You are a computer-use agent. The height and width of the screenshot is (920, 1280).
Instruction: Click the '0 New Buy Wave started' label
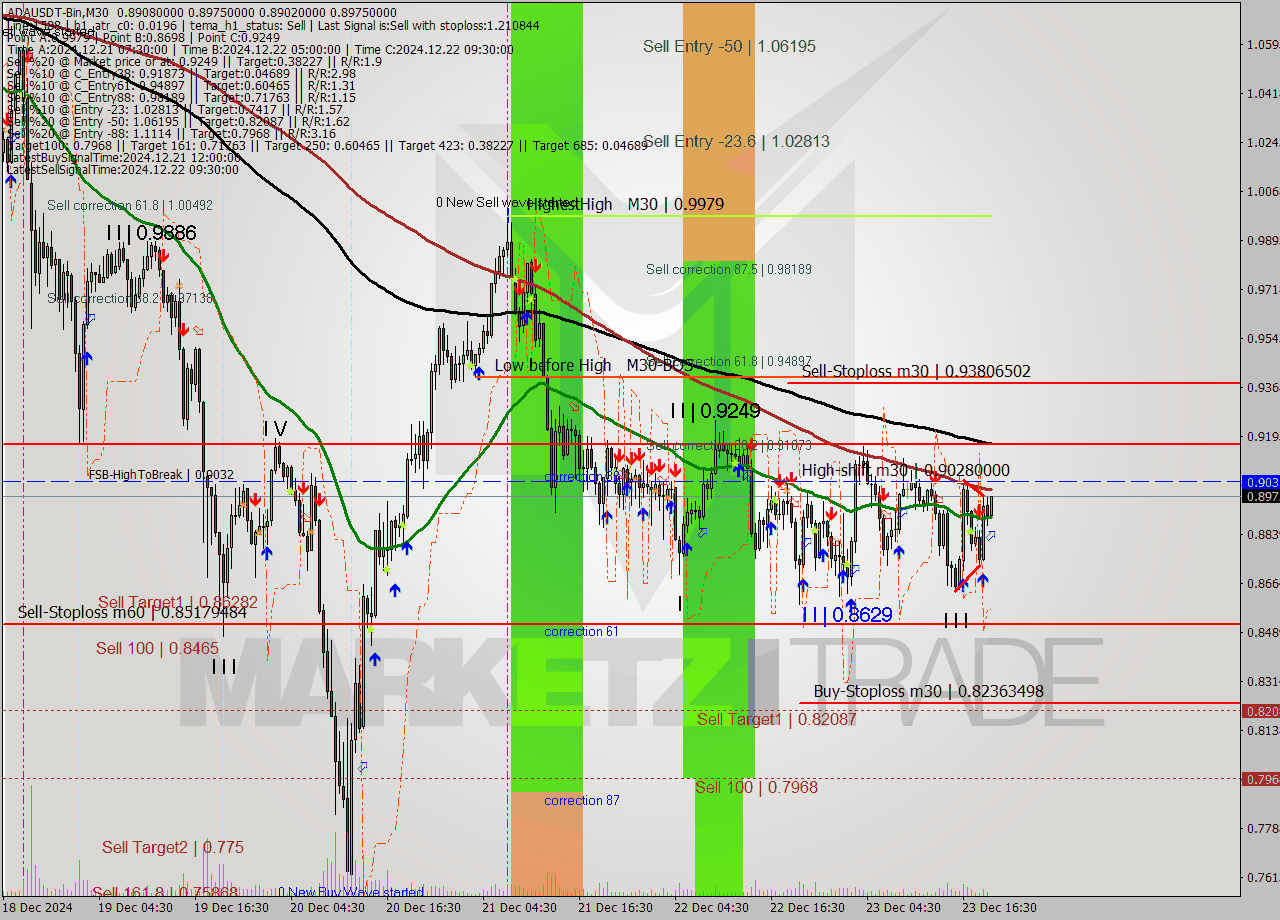tap(351, 892)
